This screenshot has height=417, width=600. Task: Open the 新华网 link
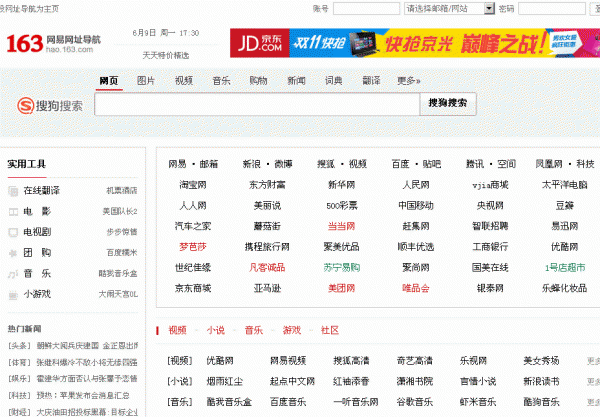[342, 185]
